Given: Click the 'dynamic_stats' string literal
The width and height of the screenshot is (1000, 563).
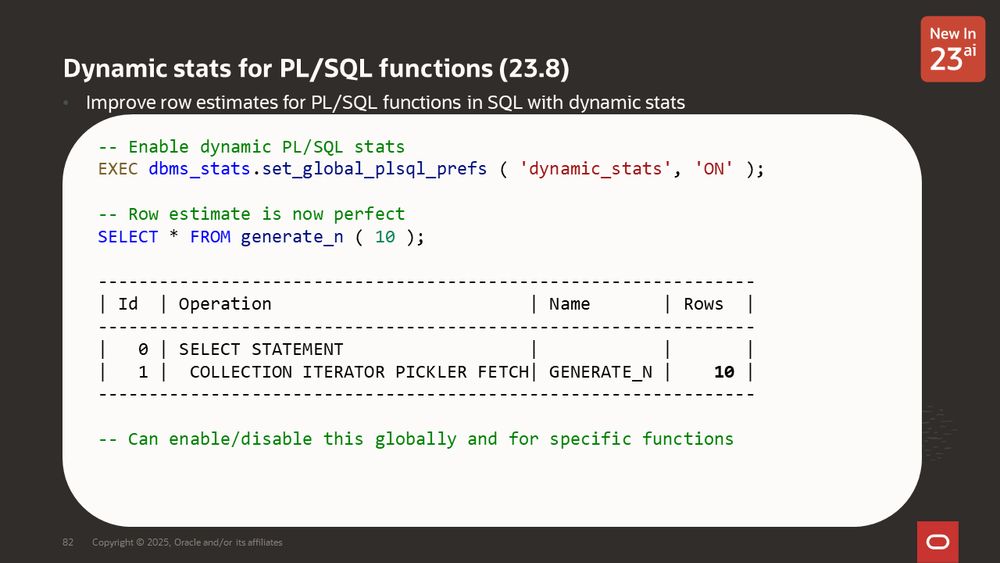Looking at the screenshot, I should pyautogui.click(x=595, y=169).
